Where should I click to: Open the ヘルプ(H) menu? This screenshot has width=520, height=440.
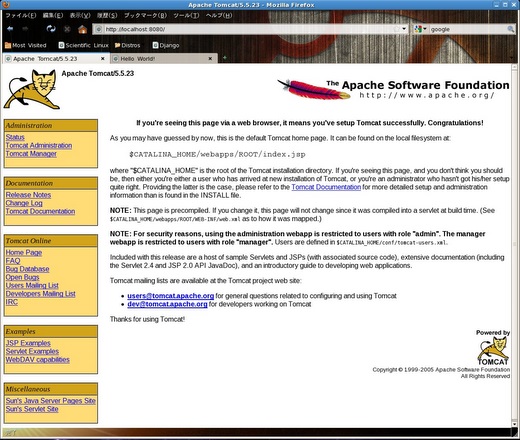[219, 15]
